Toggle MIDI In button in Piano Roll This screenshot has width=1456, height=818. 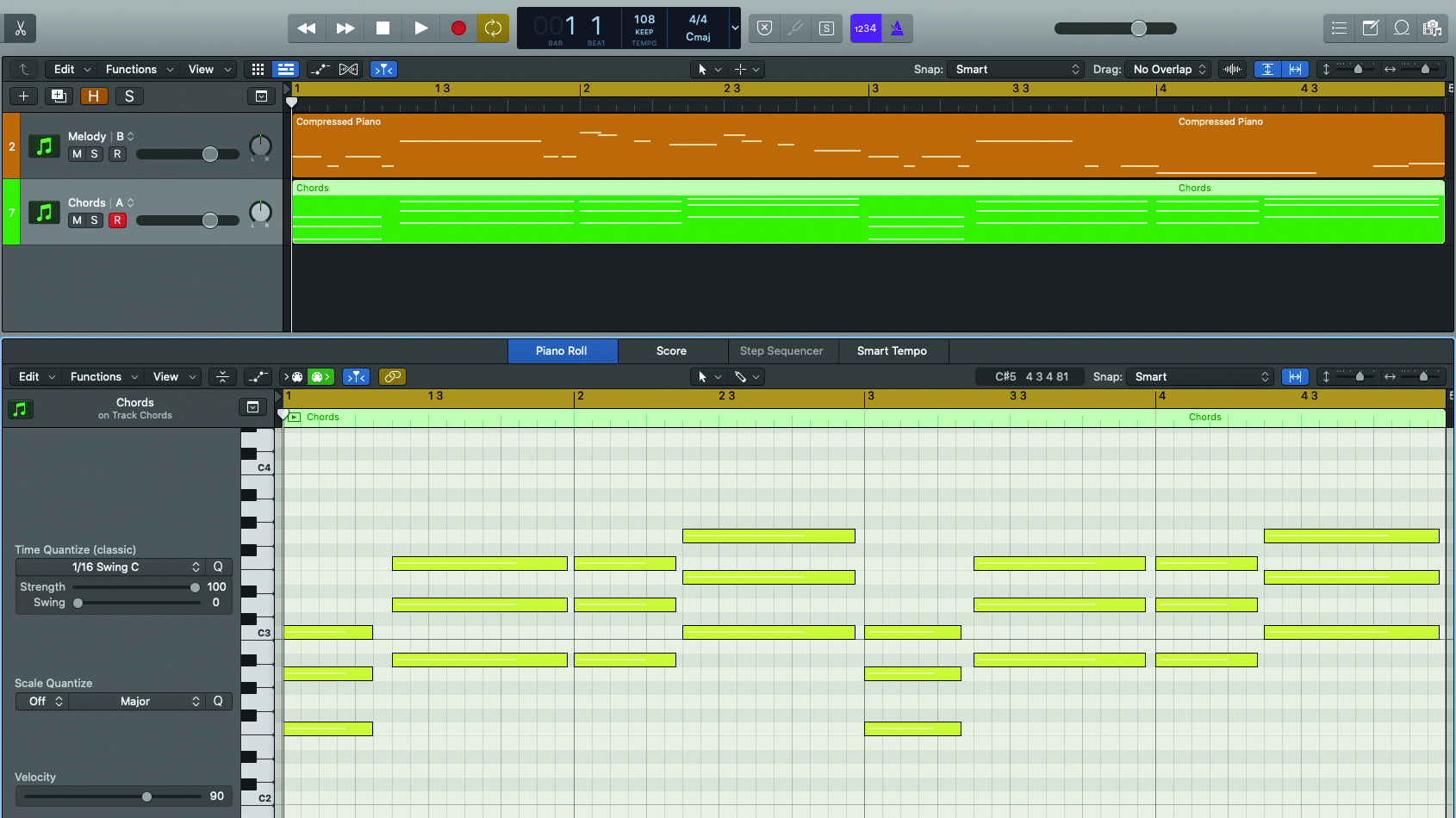point(292,376)
